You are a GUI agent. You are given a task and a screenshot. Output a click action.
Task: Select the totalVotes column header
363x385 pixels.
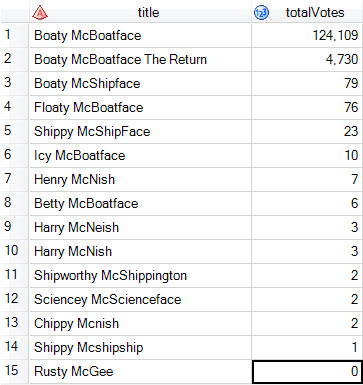pos(307,12)
